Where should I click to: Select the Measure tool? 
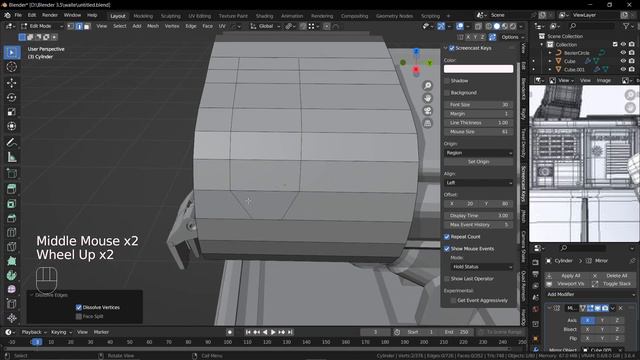tap(11, 157)
